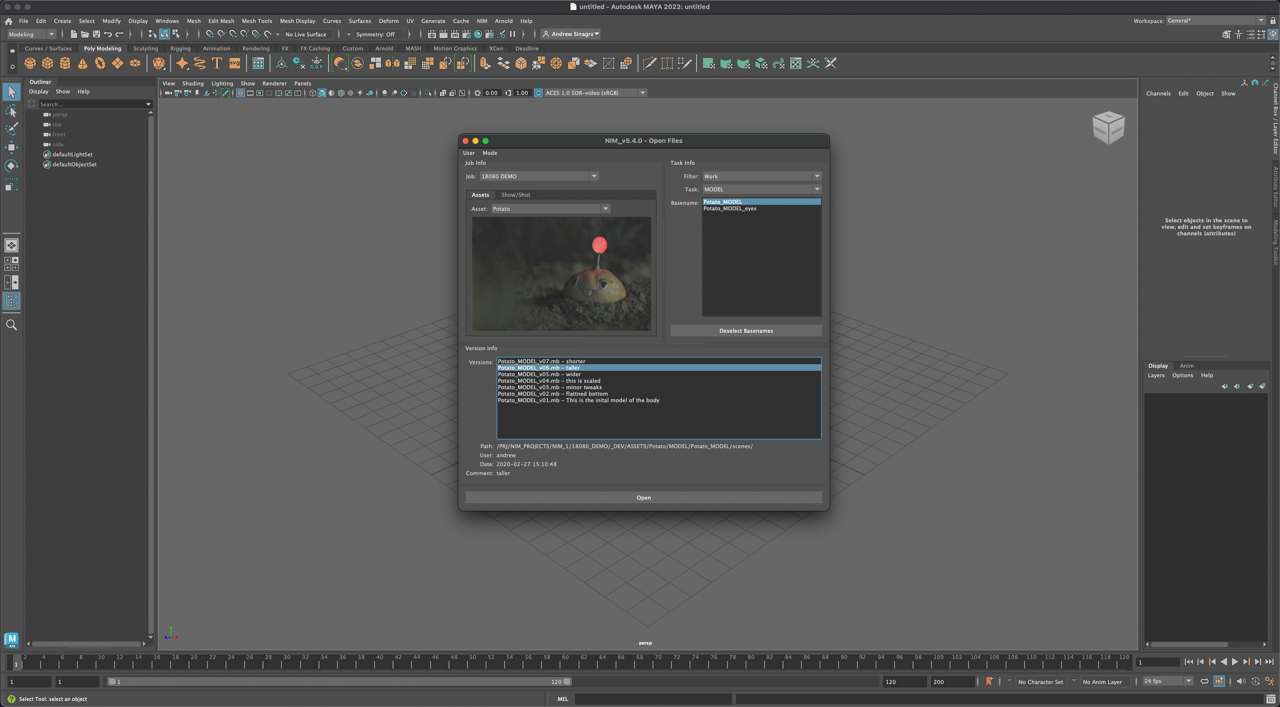Switch to the Show/Shot tab

[x=515, y=195]
